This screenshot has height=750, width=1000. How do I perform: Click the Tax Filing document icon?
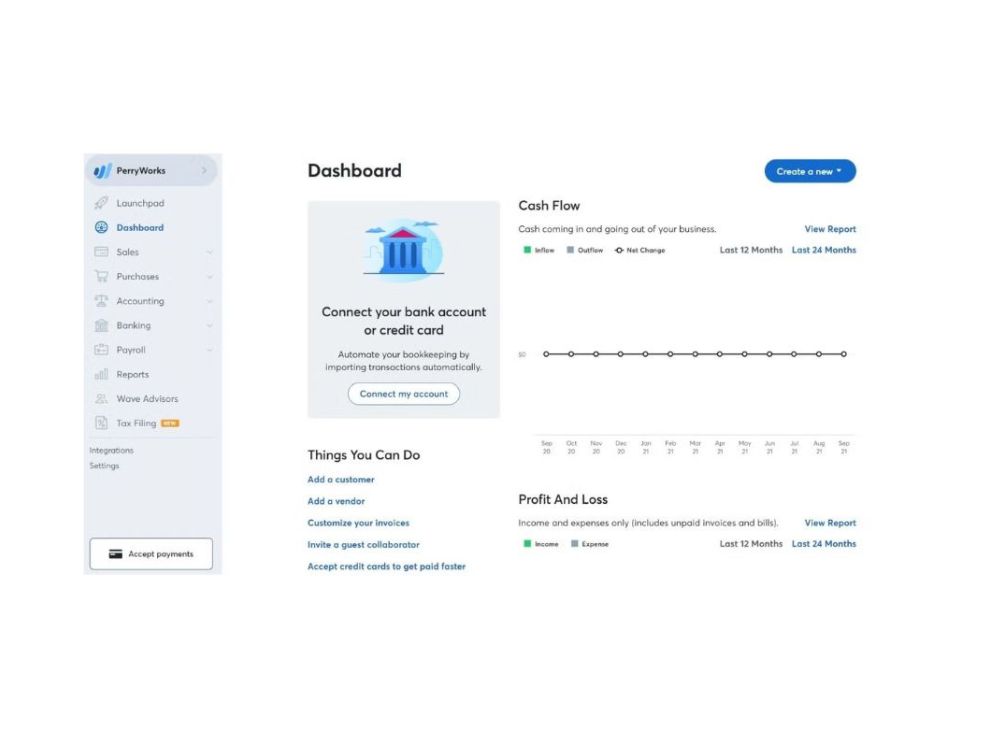point(101,423)
